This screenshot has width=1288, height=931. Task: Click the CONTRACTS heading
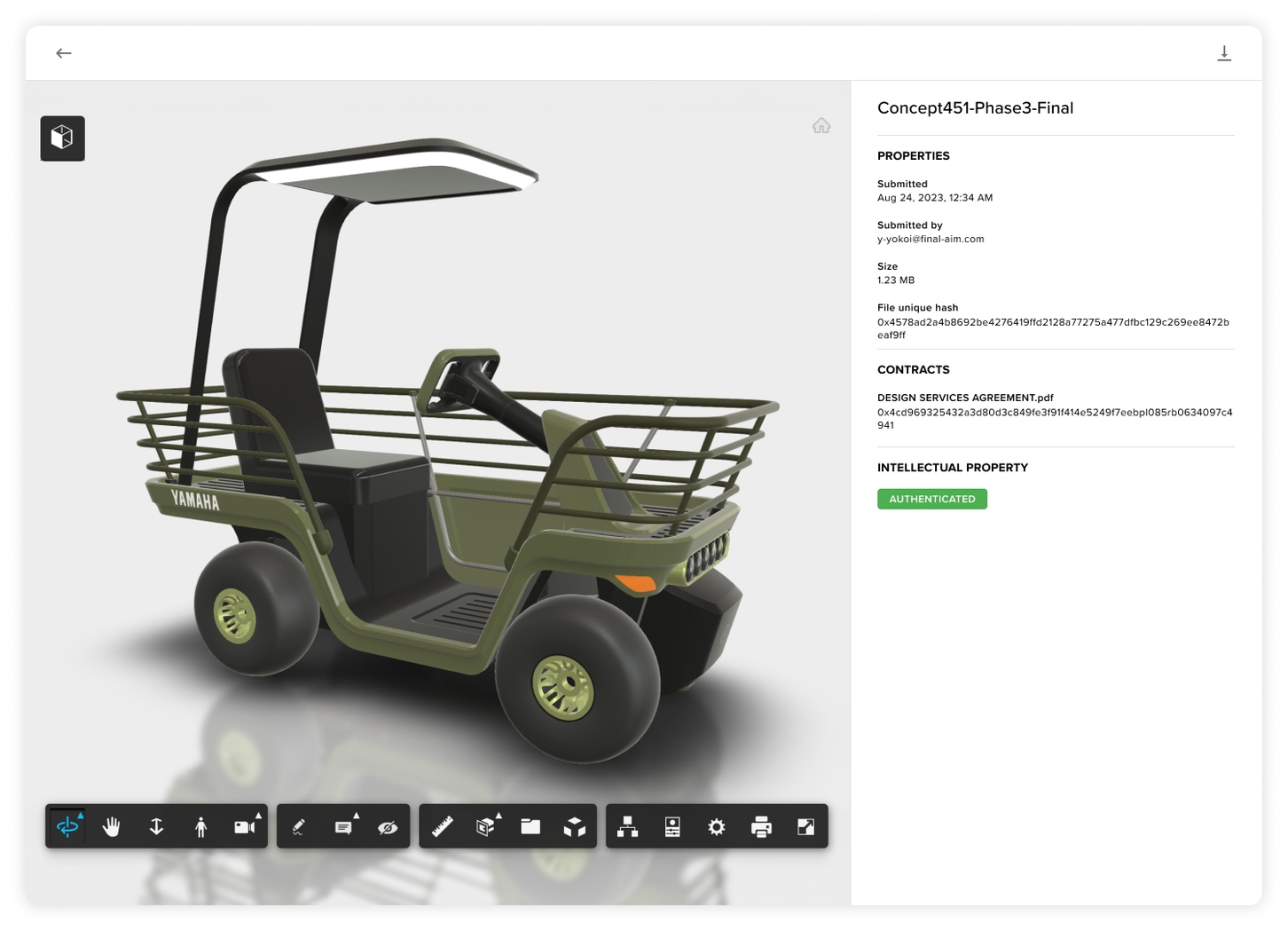click(x=913, y=369)
